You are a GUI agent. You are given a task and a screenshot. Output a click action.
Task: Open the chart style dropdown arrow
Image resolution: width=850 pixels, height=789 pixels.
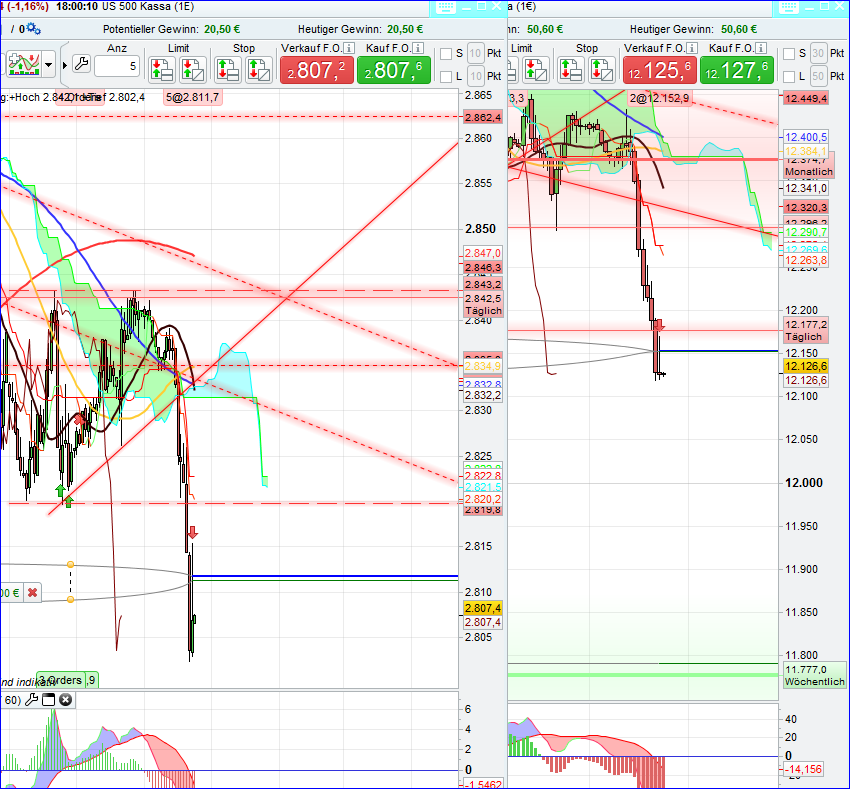(x=48, y=64)
